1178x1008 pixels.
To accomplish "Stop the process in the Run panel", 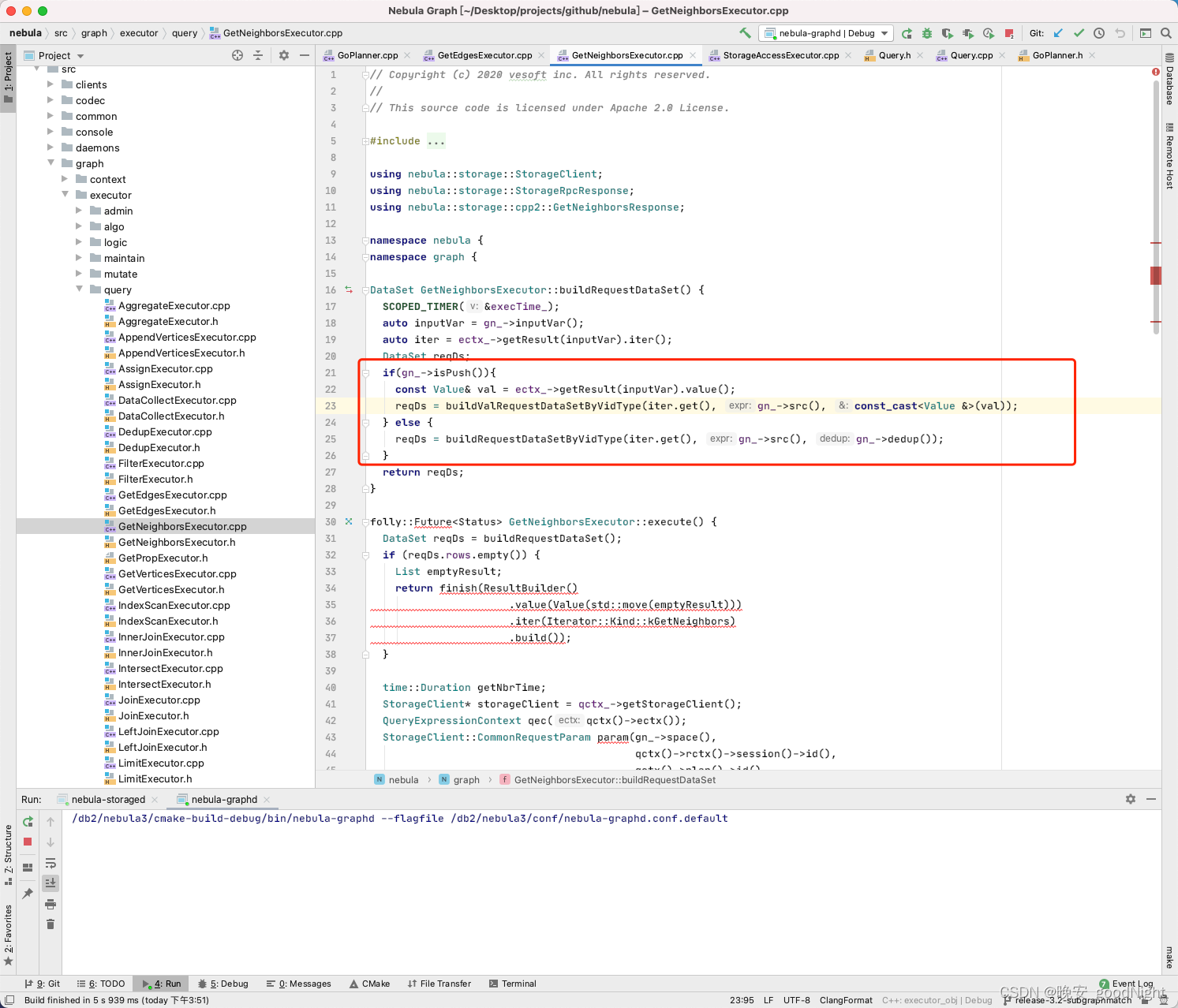I will [x=28, y=842].
